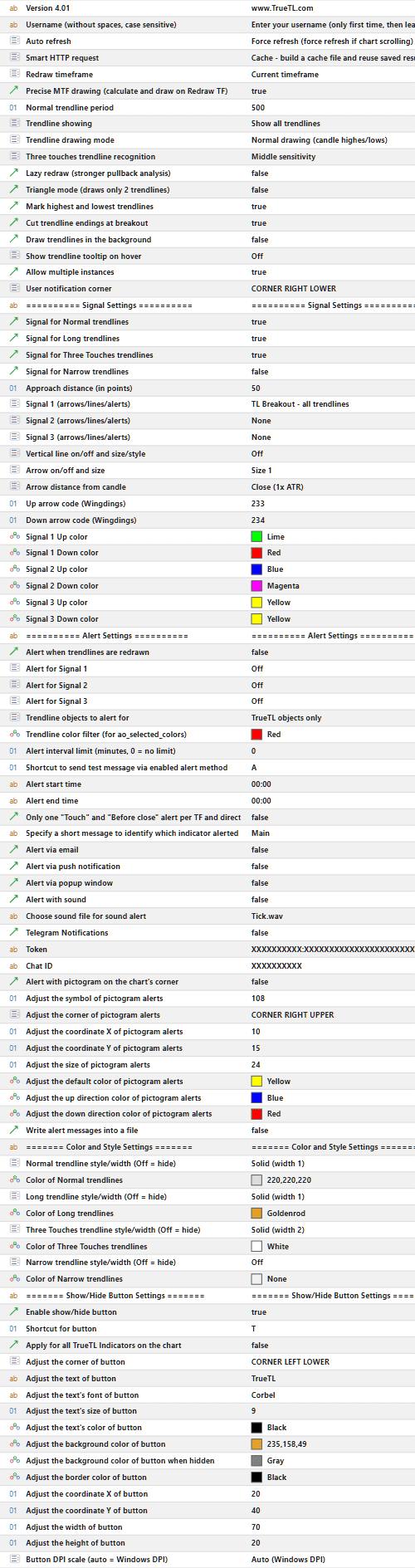Viewport: 415px width, 1568px height.
Task: Click the '01' icon for Normal trendline period
Action: [13, 107]
